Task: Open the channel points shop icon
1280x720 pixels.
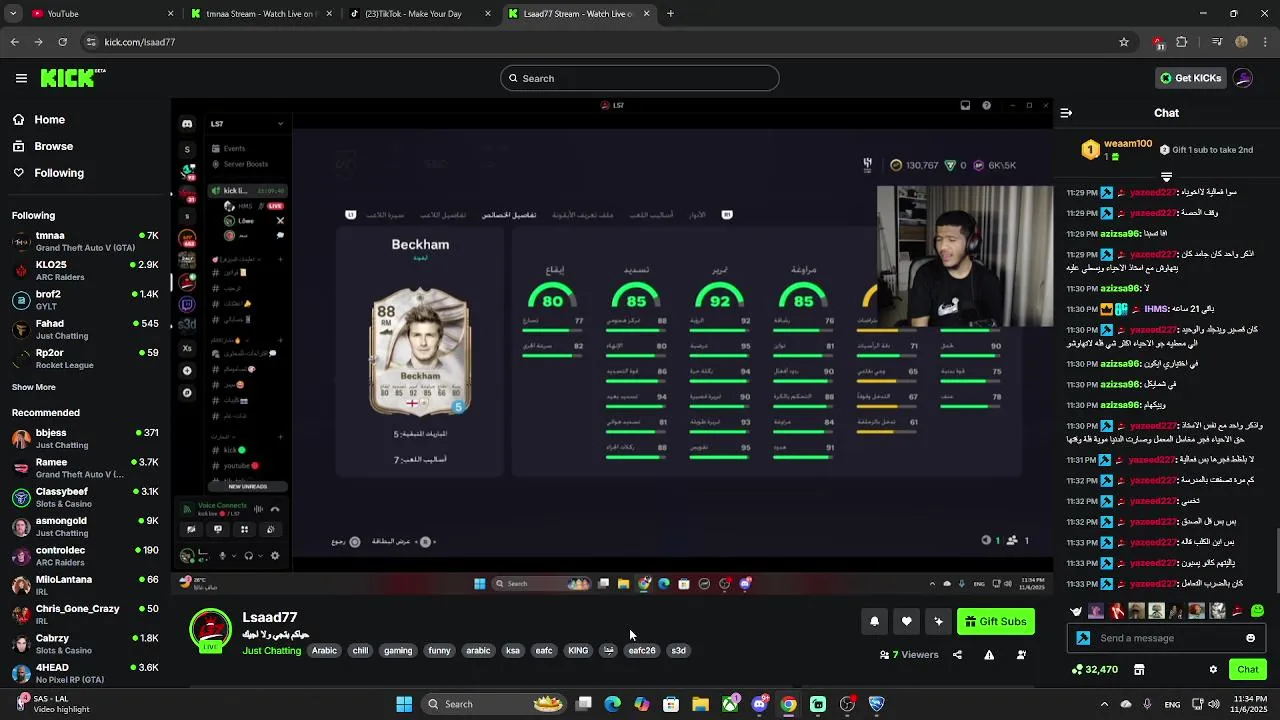Action: click(x=1138, y=669)
